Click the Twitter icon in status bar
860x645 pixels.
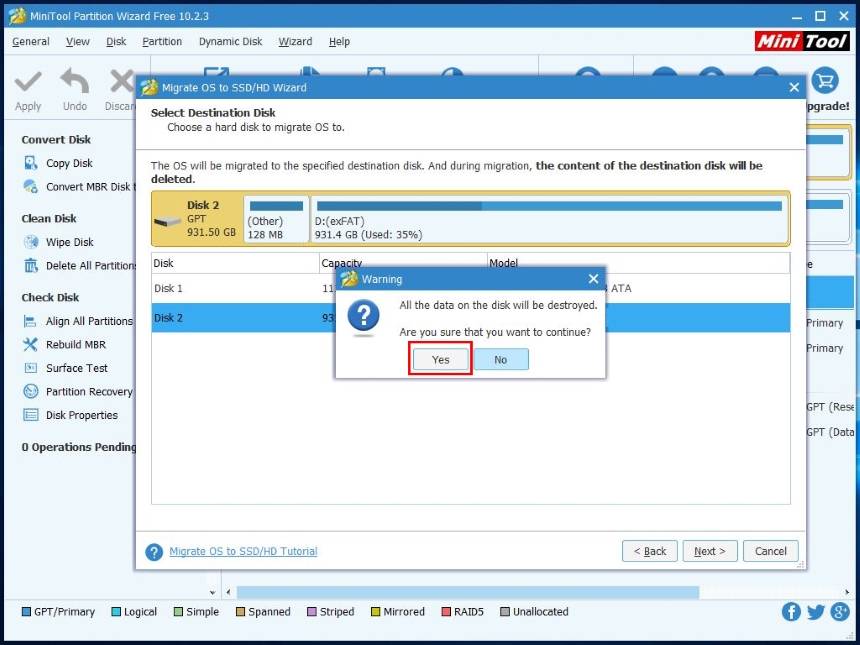pyautogui.click(x=815, y=612)
